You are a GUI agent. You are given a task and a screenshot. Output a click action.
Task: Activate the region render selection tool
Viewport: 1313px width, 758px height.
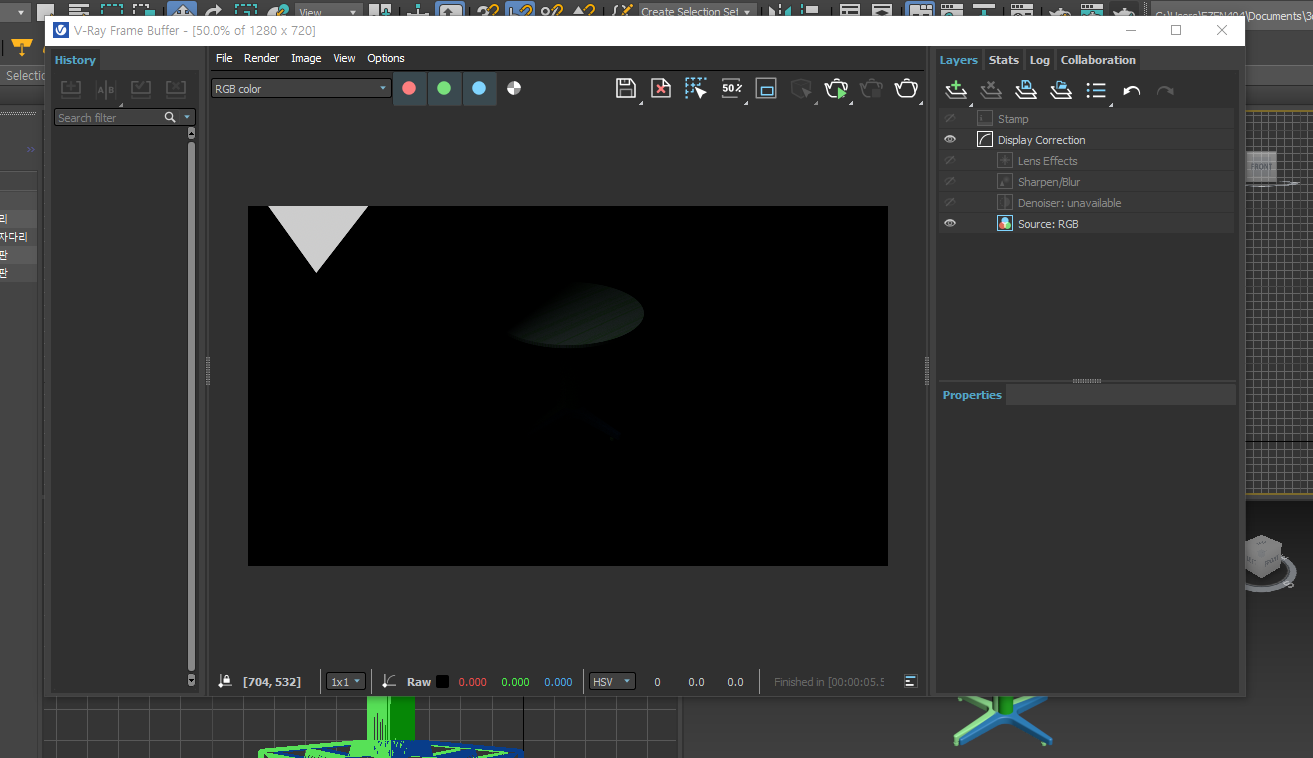(x=695, y=88)
